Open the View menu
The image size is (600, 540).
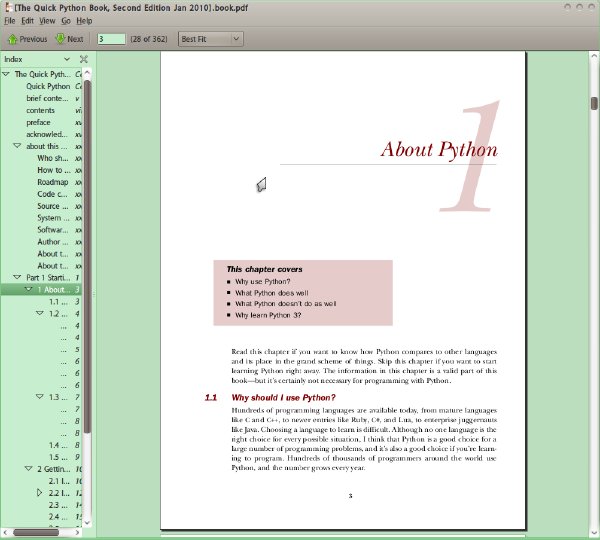(x=47, y=21)
